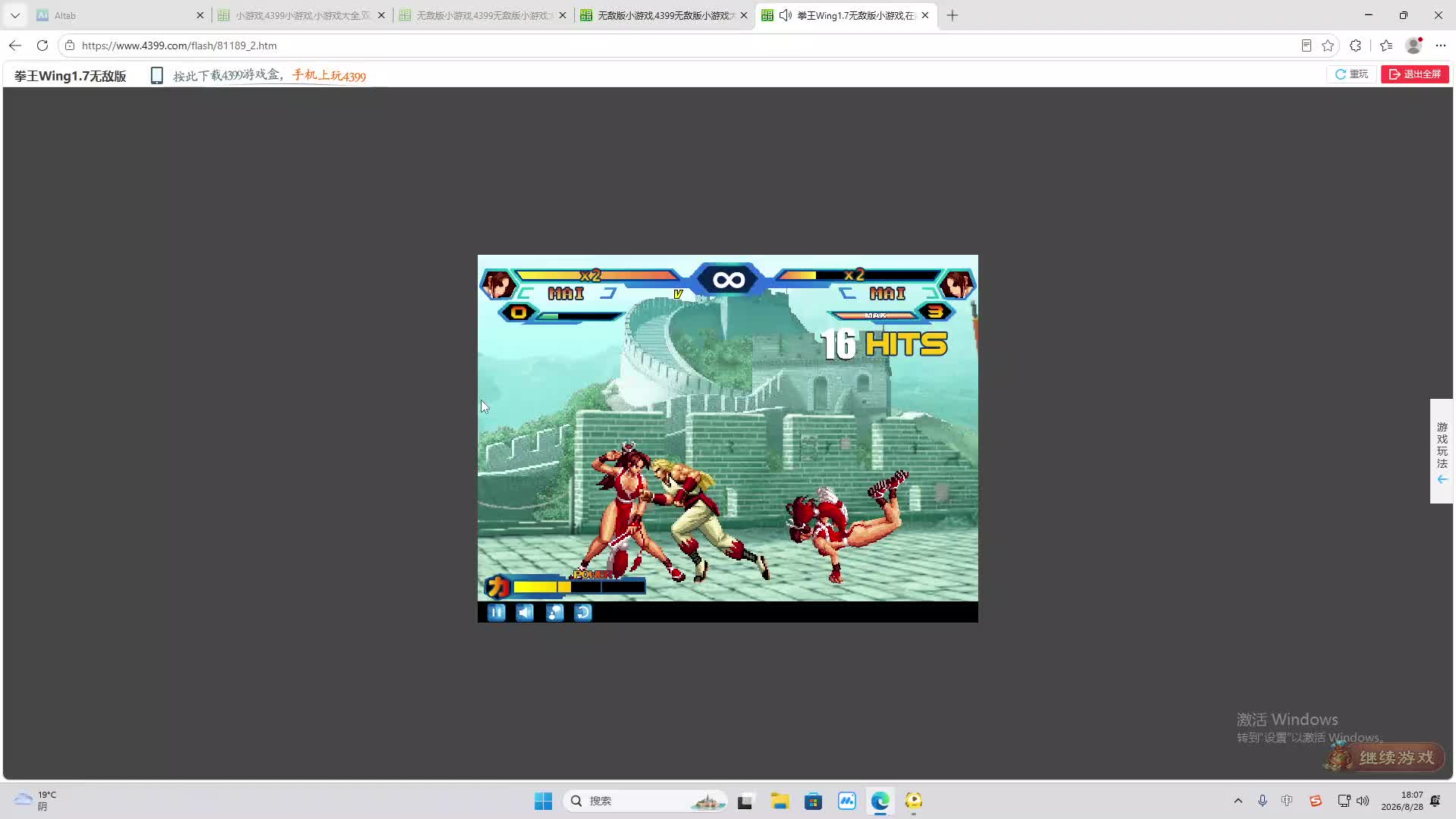This screenshot has height=819, width=1456.
Task: Open the volume control in system tray
Action: coord(1363,801)
